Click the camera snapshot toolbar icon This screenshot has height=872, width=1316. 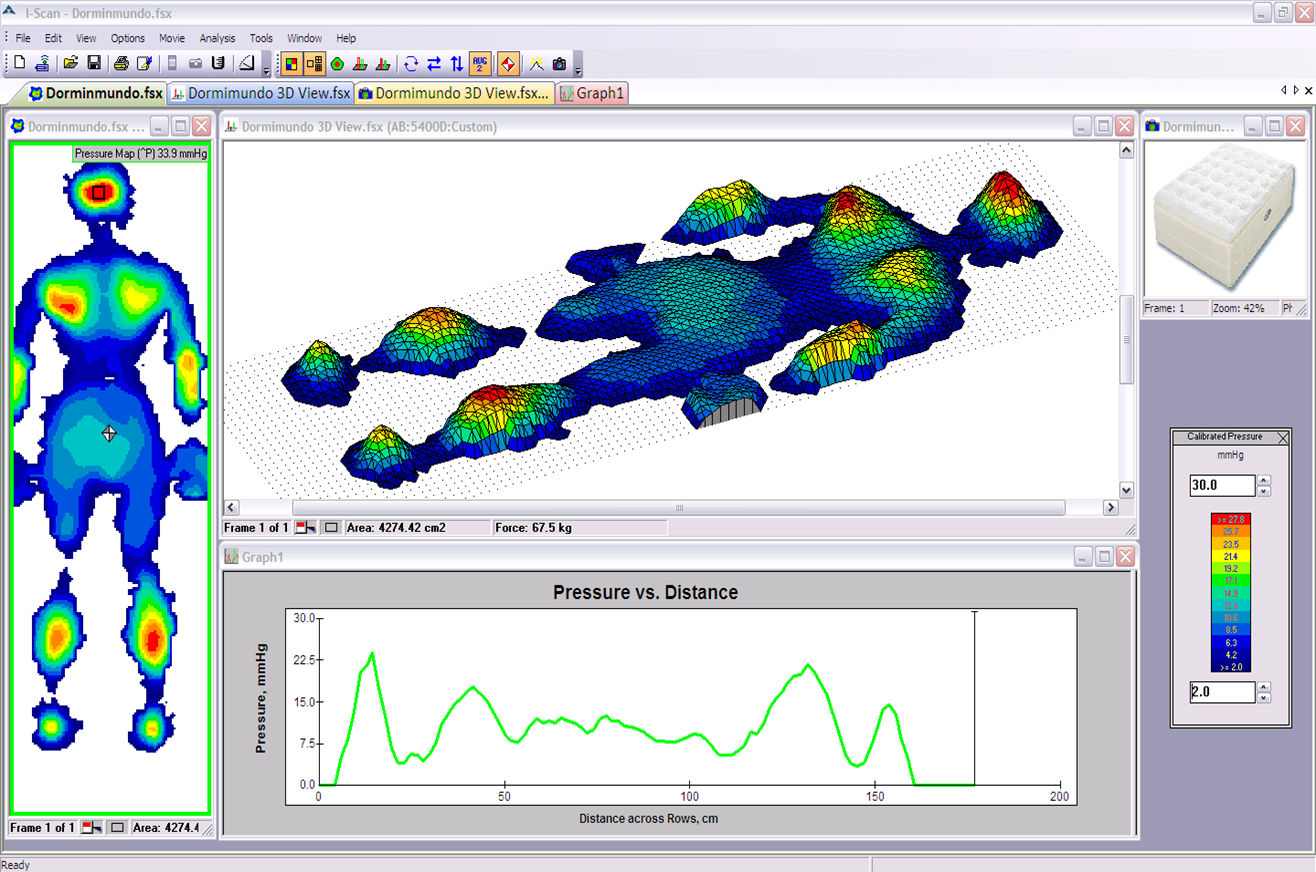click(559, 64)
